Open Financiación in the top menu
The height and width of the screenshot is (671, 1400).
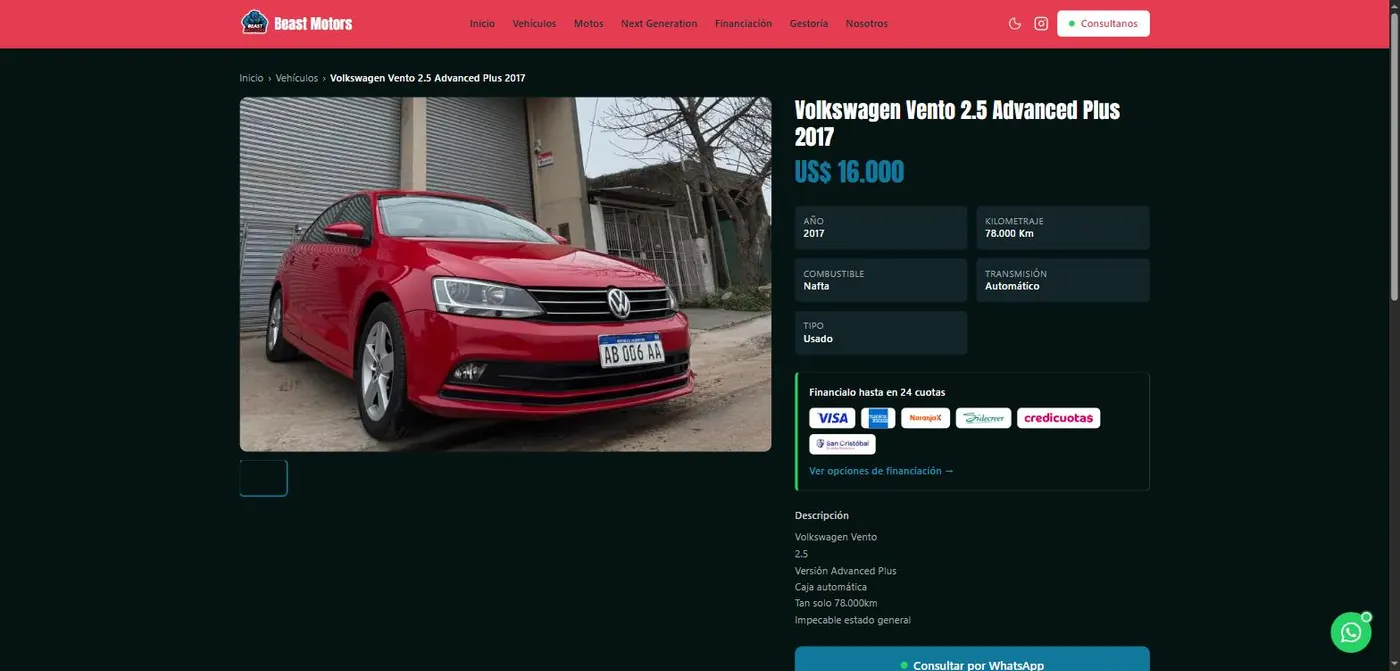coord(743,23)
